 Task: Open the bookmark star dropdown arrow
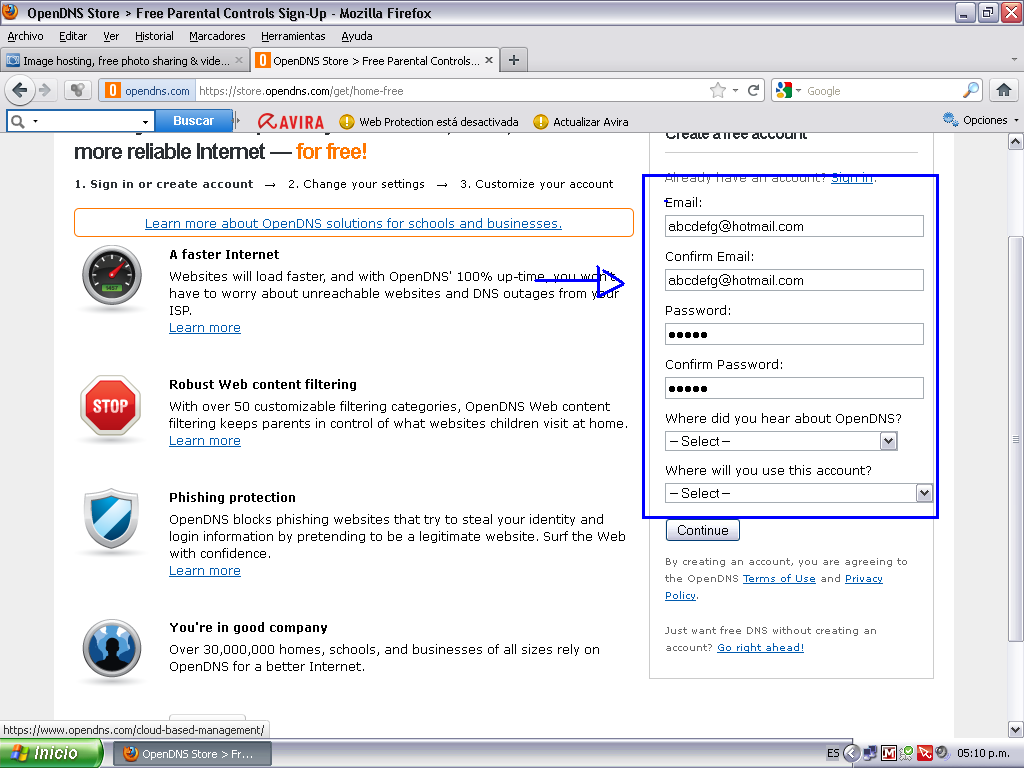pyautogui.click(x=735, y=90)
